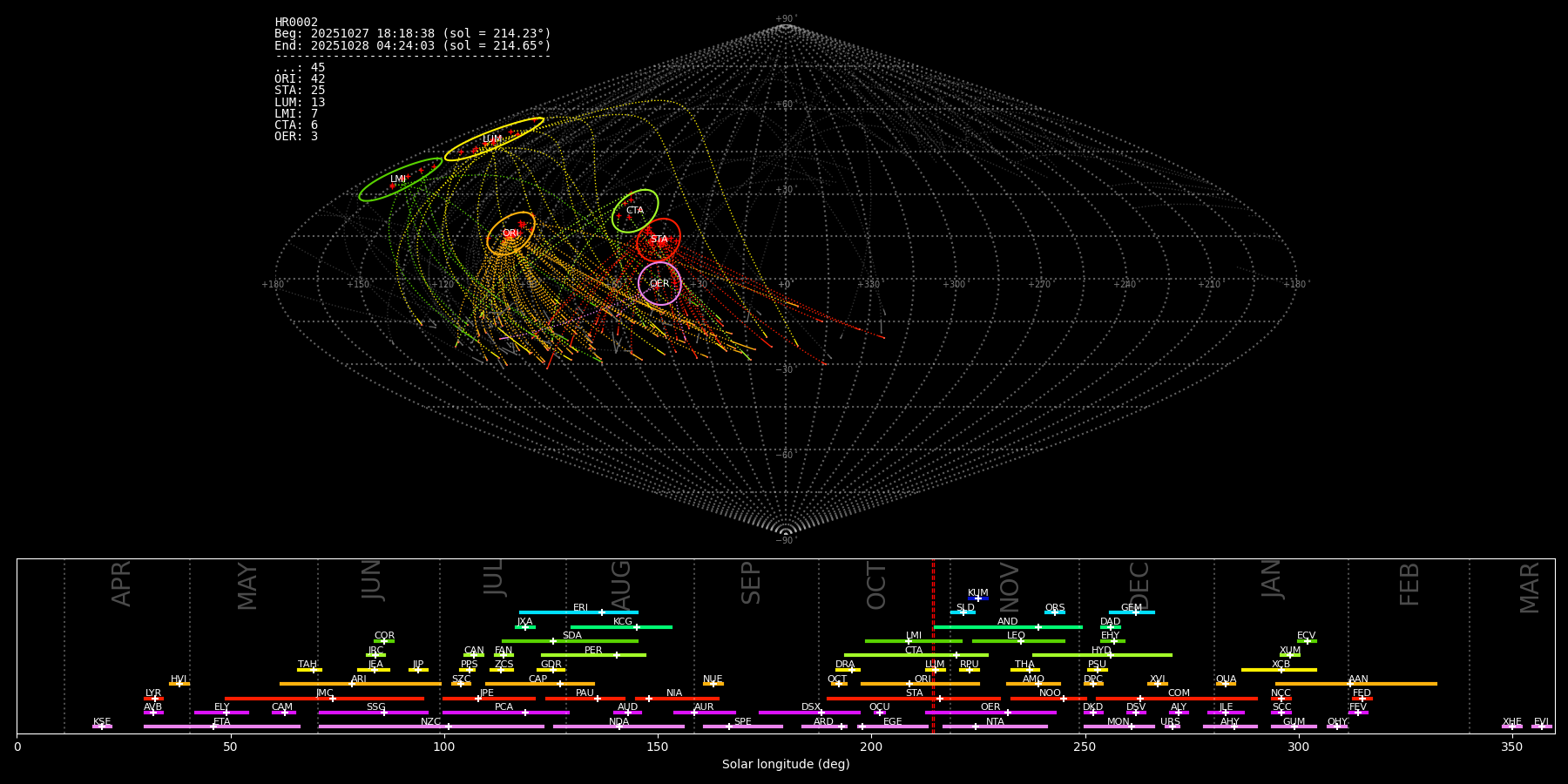
Task: Click the 'LMI: 7' count in legend
Action: point(296,114)
